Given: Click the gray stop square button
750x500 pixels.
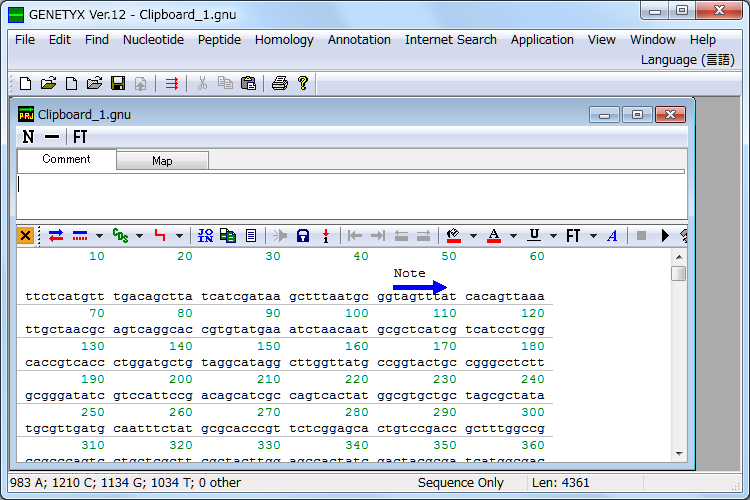Looking at the screenshot, I should click(x=641, y=235).
